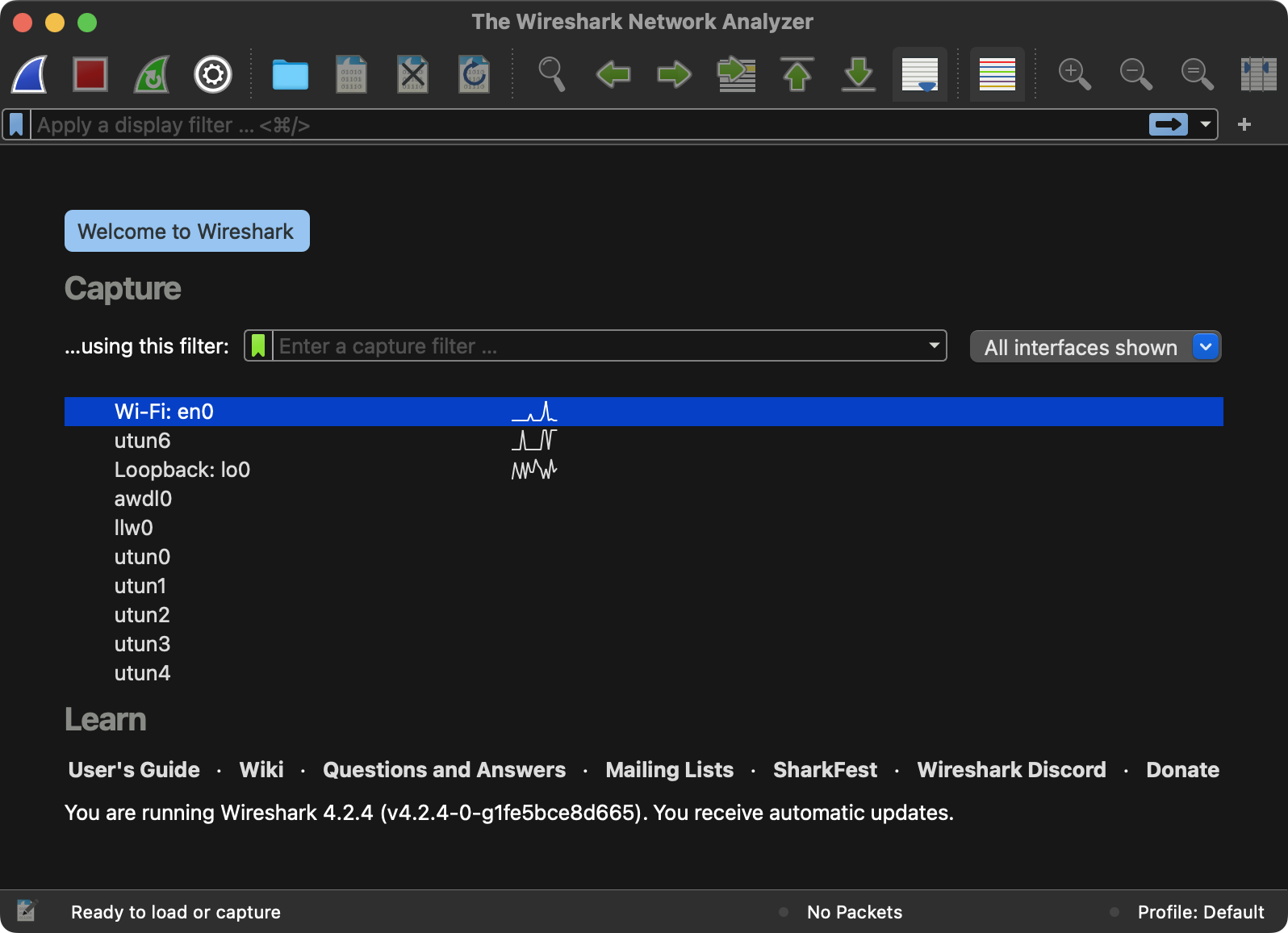Open Questions and Answers link
1288x933 pixels.
pos(445,770)
